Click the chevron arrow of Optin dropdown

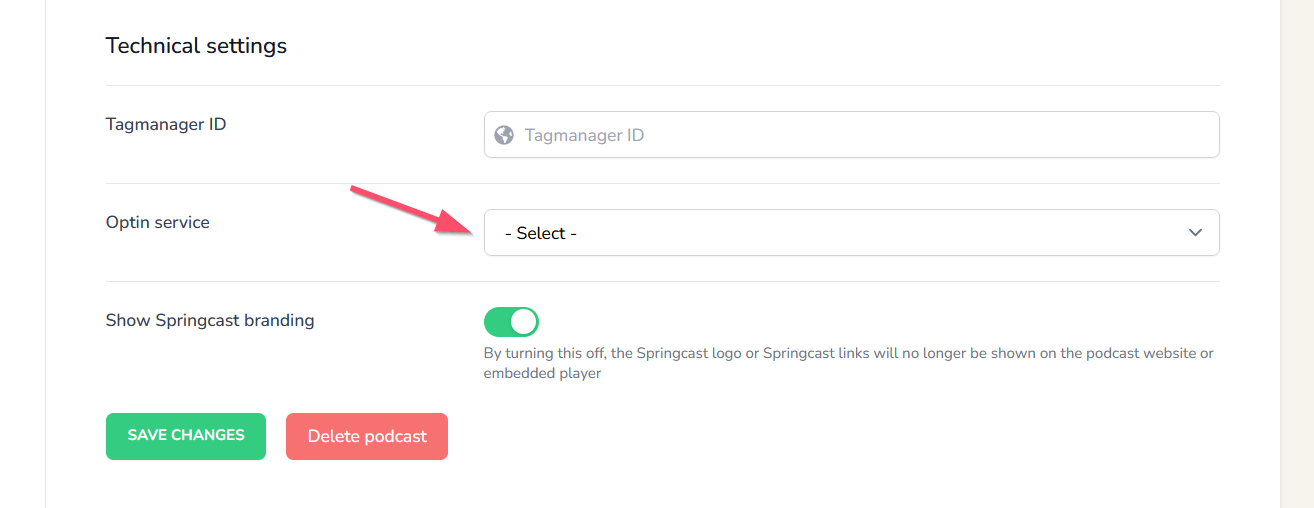pos(1195,233)
